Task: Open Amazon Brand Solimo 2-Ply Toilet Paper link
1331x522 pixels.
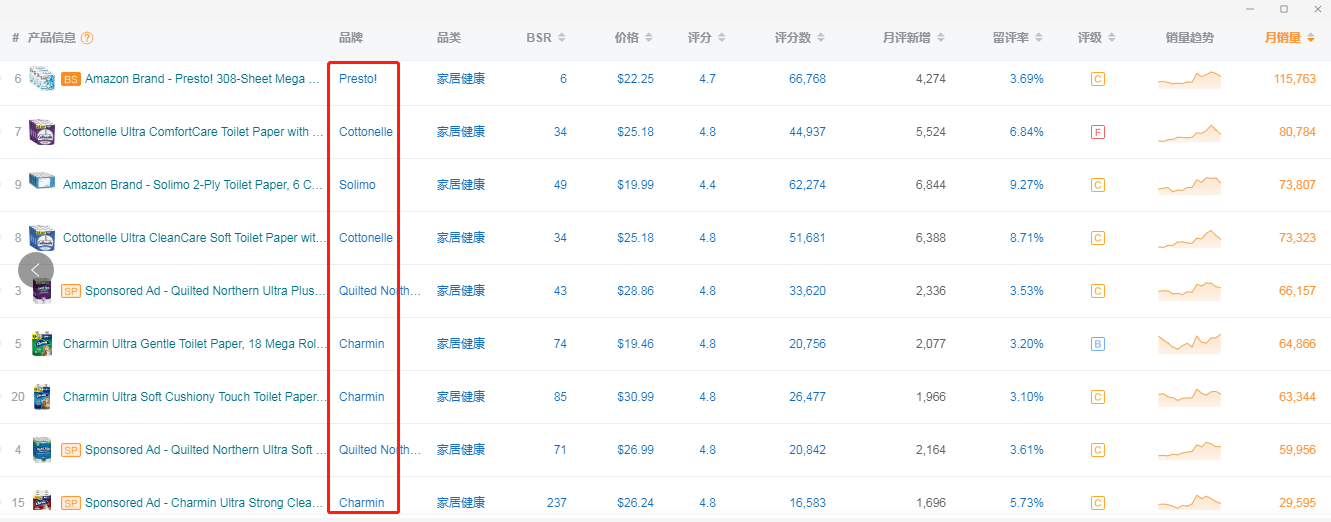Action: (x=193, y=185)
